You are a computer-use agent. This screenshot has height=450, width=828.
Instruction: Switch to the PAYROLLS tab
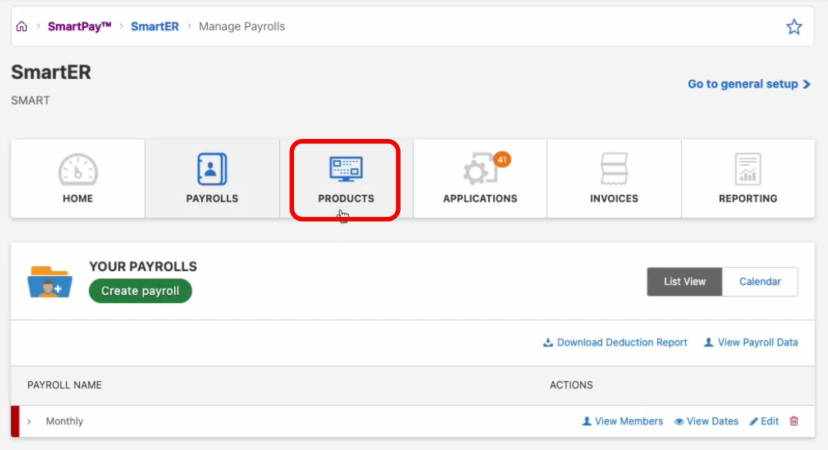[212, 179]
